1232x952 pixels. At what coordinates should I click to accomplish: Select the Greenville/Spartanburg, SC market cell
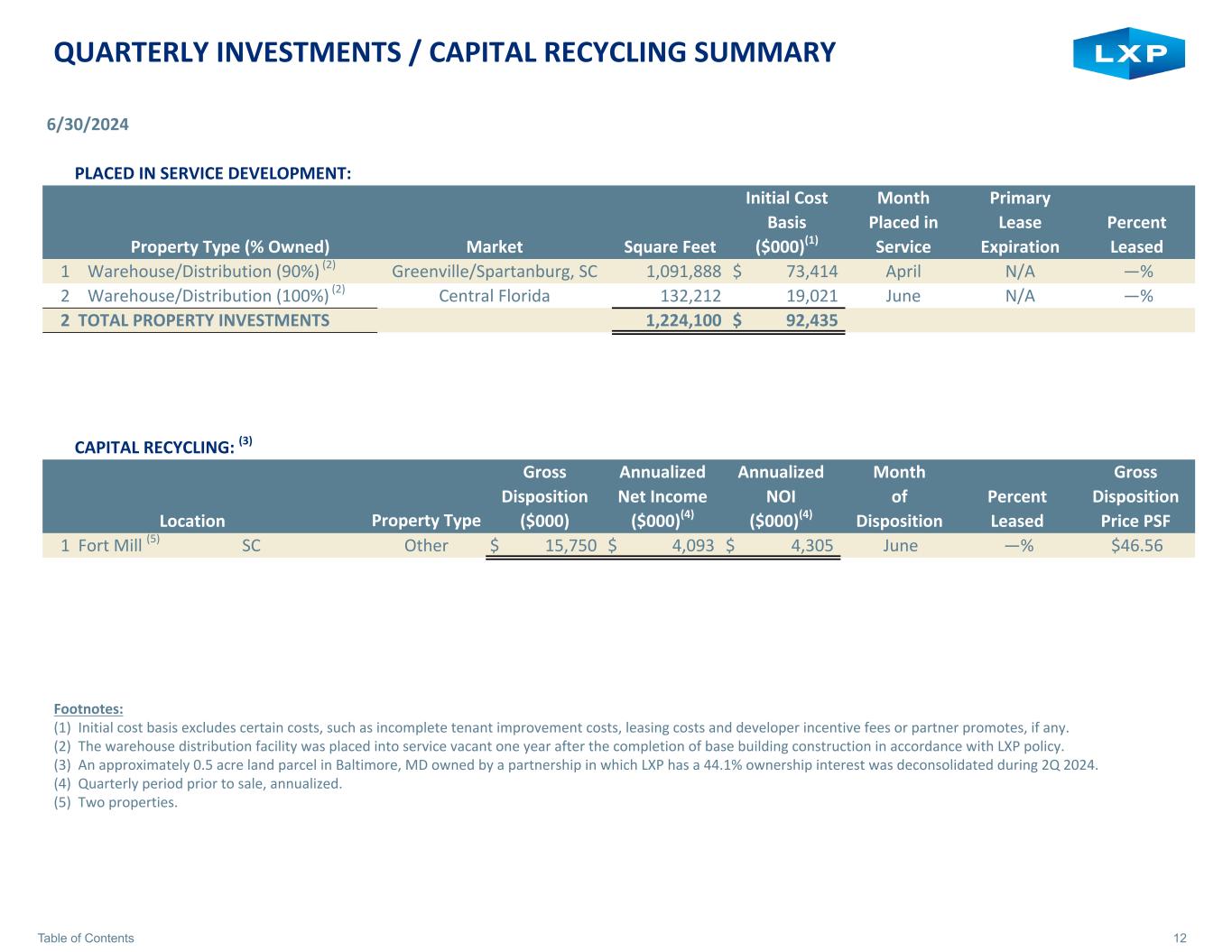coord(494,272)
